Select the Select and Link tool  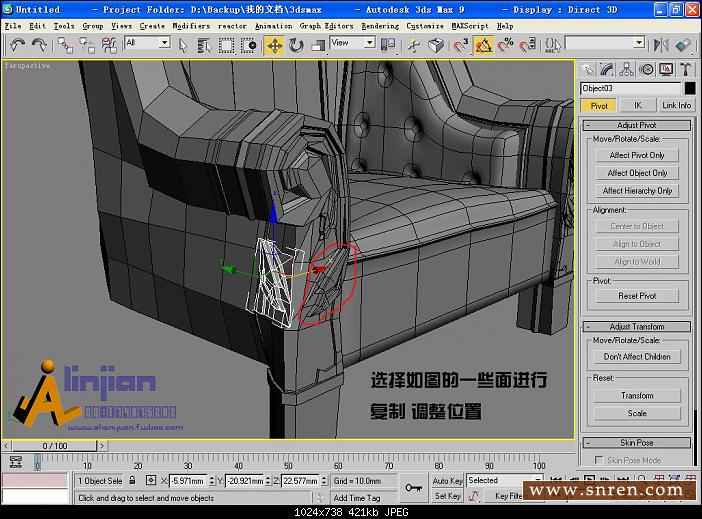[x=65, y=45]
